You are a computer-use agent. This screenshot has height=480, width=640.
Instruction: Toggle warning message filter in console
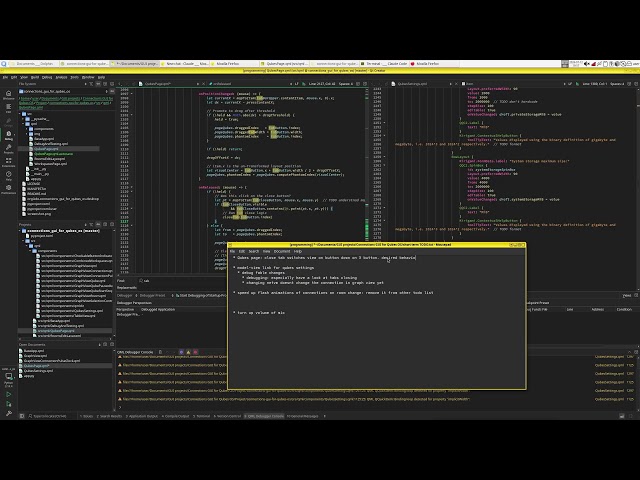(188, 352)
